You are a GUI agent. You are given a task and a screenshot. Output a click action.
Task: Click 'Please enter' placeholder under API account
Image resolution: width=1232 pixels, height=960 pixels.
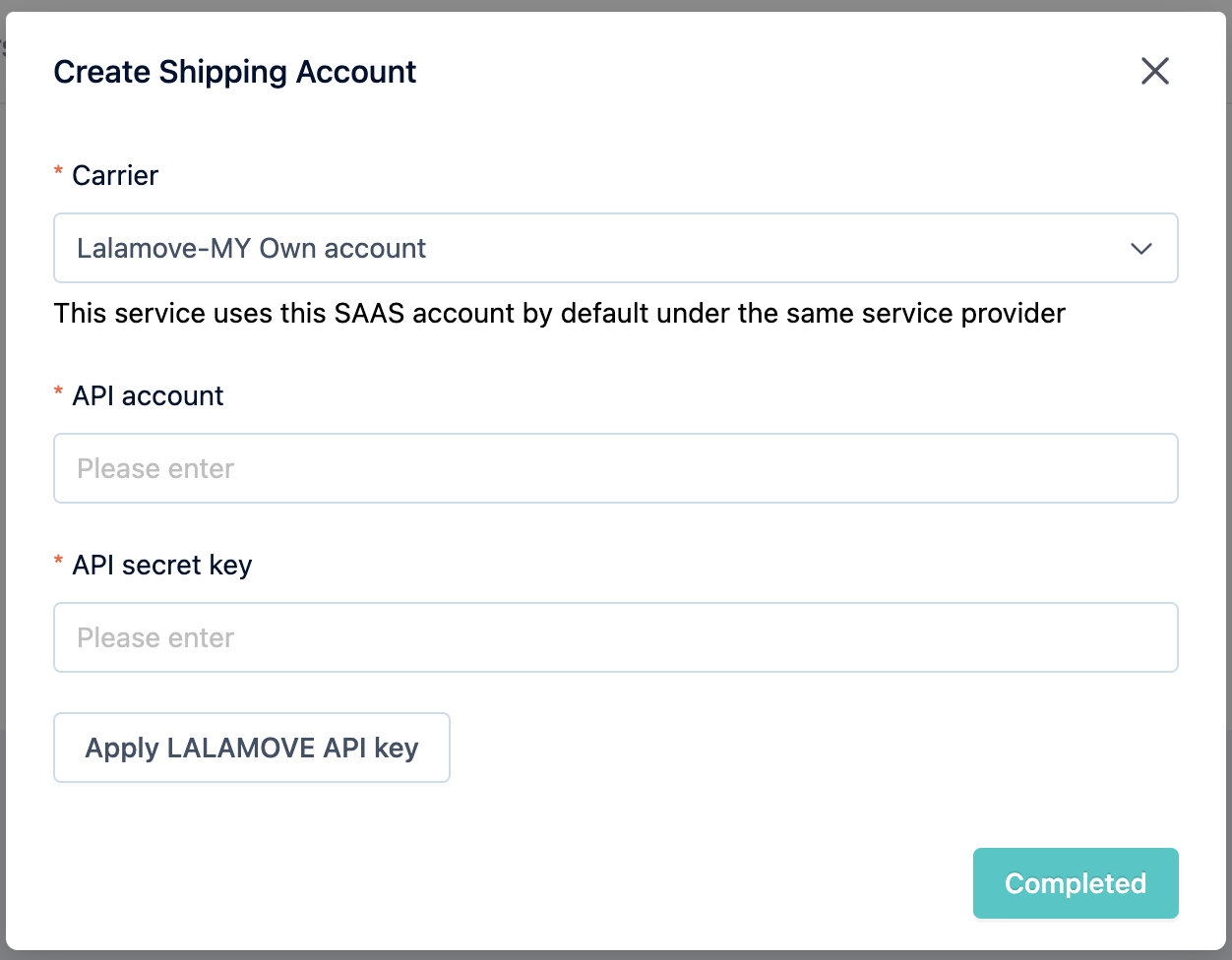point(155,468)
